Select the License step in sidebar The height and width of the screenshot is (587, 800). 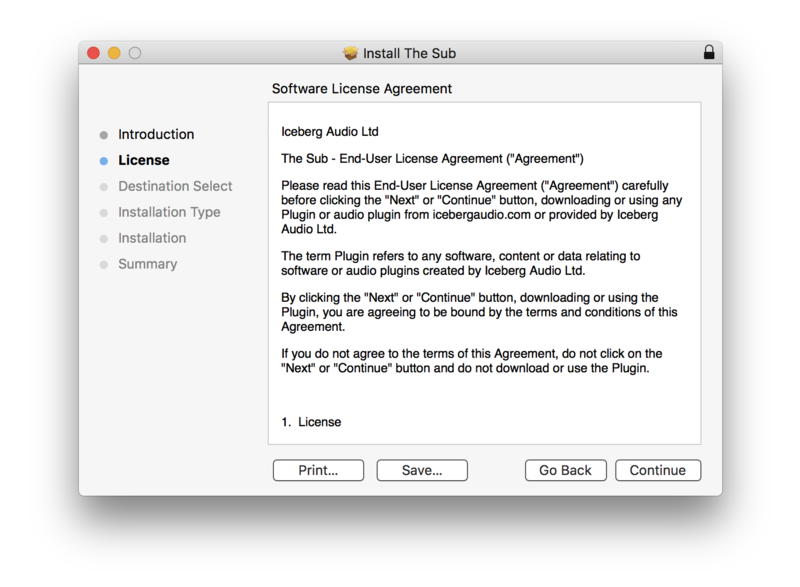[144, 160]
